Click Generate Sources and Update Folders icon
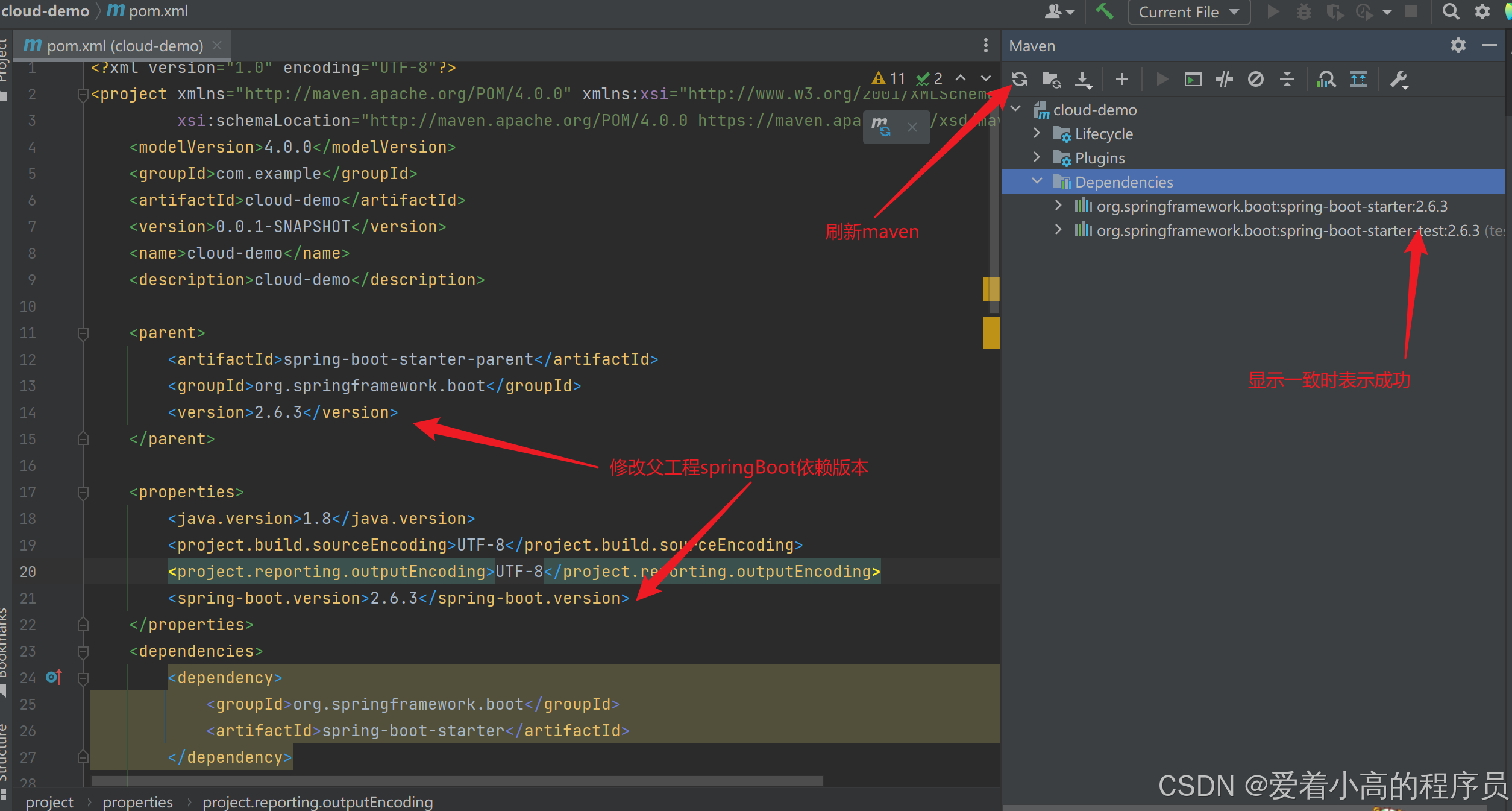Screen dimensions: 1512x811 pyautogui.click(x=1051, y=79)
